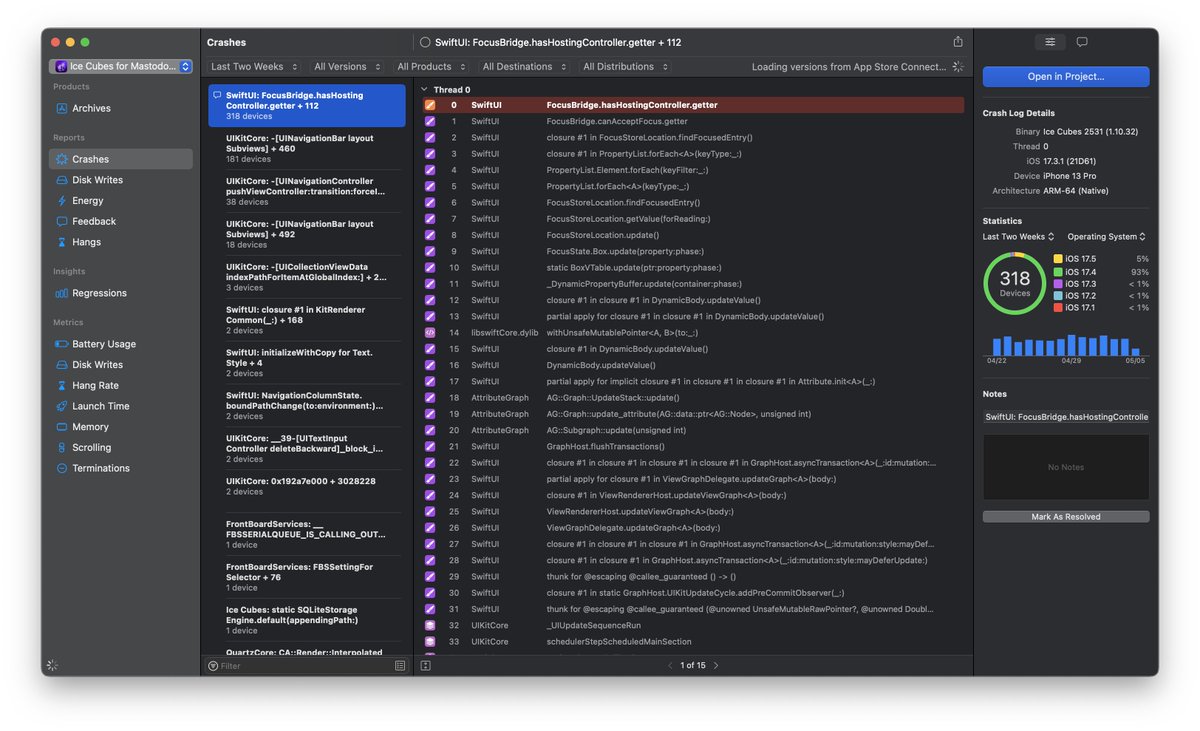
Task: Go to the previous crash log
Action: 670,665
